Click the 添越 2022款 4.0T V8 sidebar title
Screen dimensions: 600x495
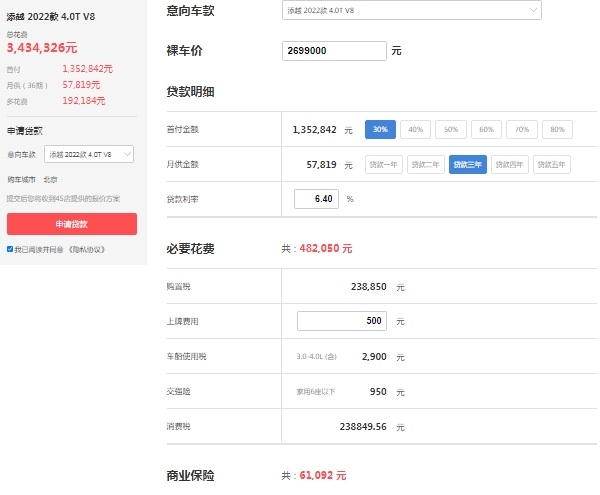tap(51, 16)
